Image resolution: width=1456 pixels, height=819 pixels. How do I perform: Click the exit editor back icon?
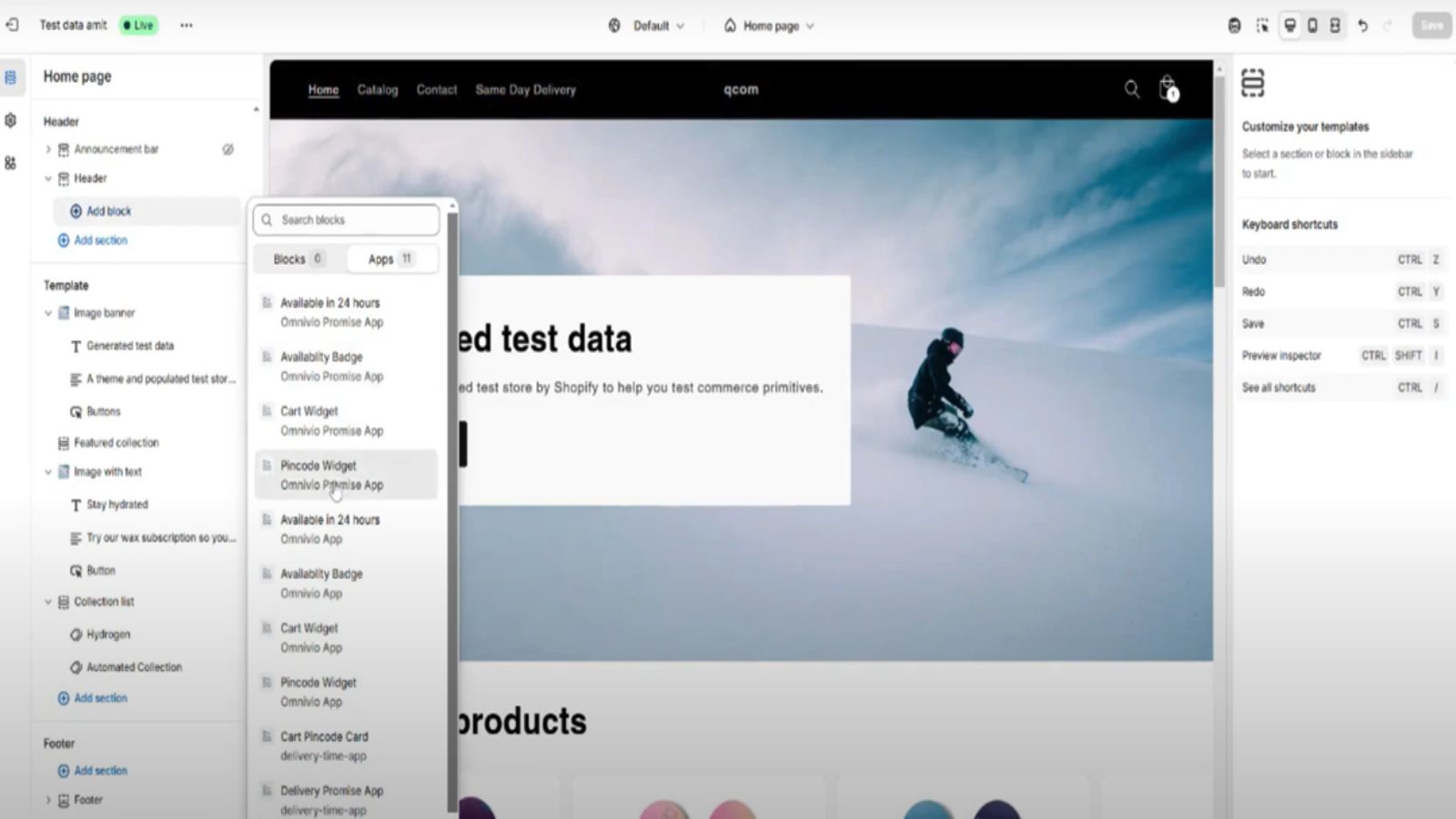[x=12, y=25]
